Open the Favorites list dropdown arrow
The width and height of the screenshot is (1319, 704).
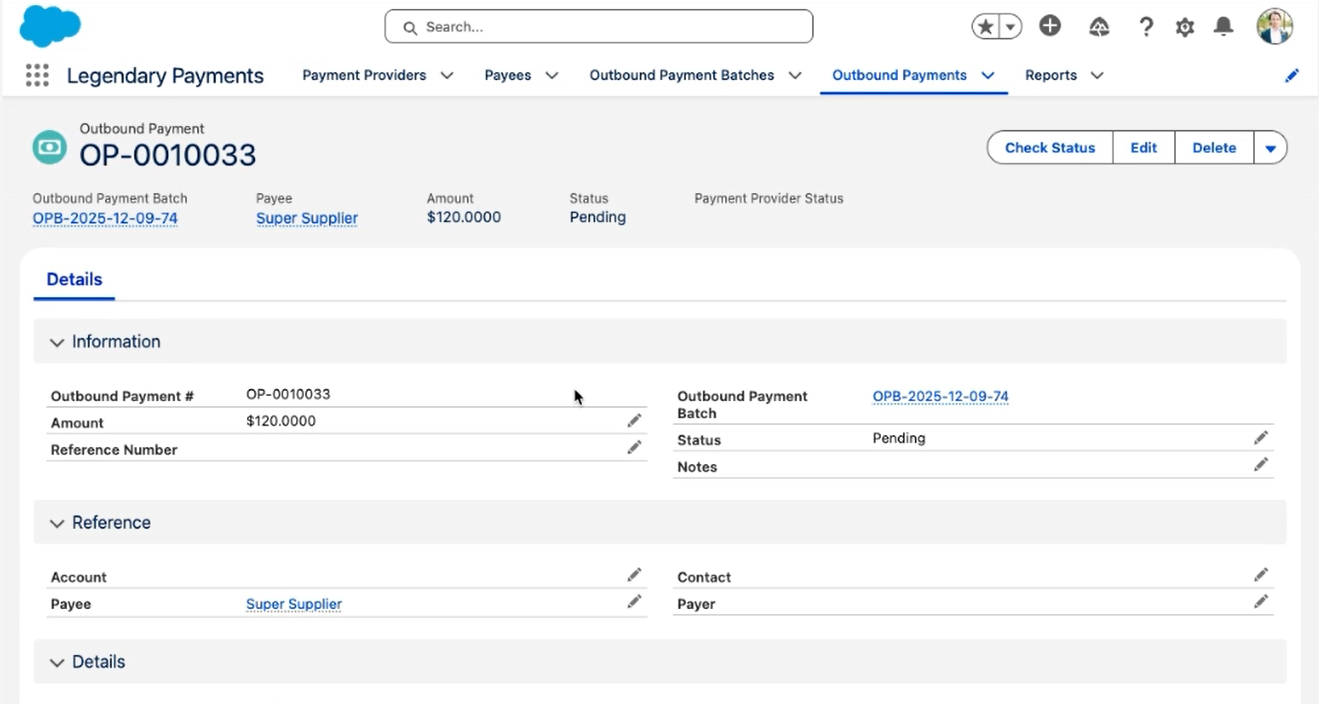point(1011,27)
